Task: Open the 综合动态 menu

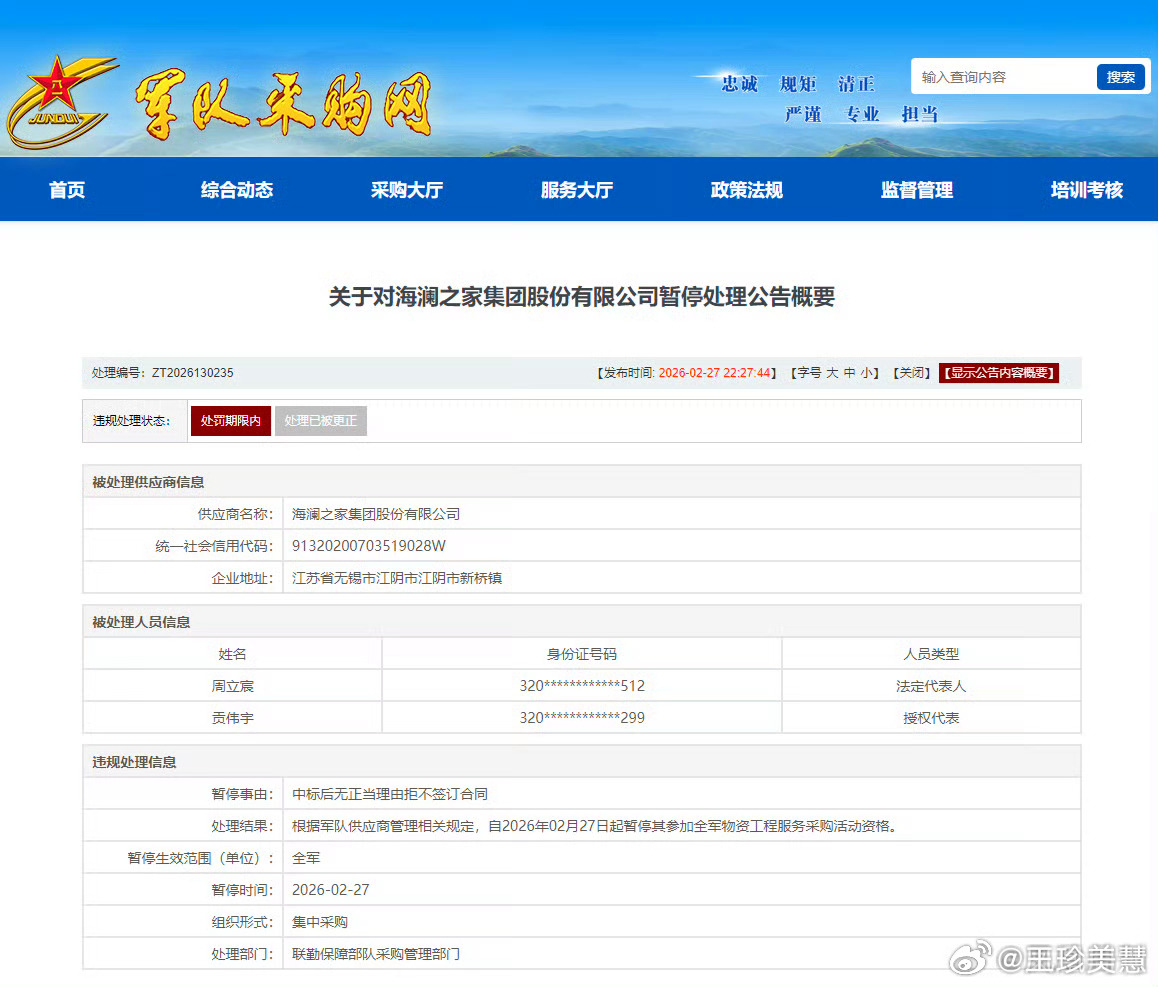Action: click(236, 189)
